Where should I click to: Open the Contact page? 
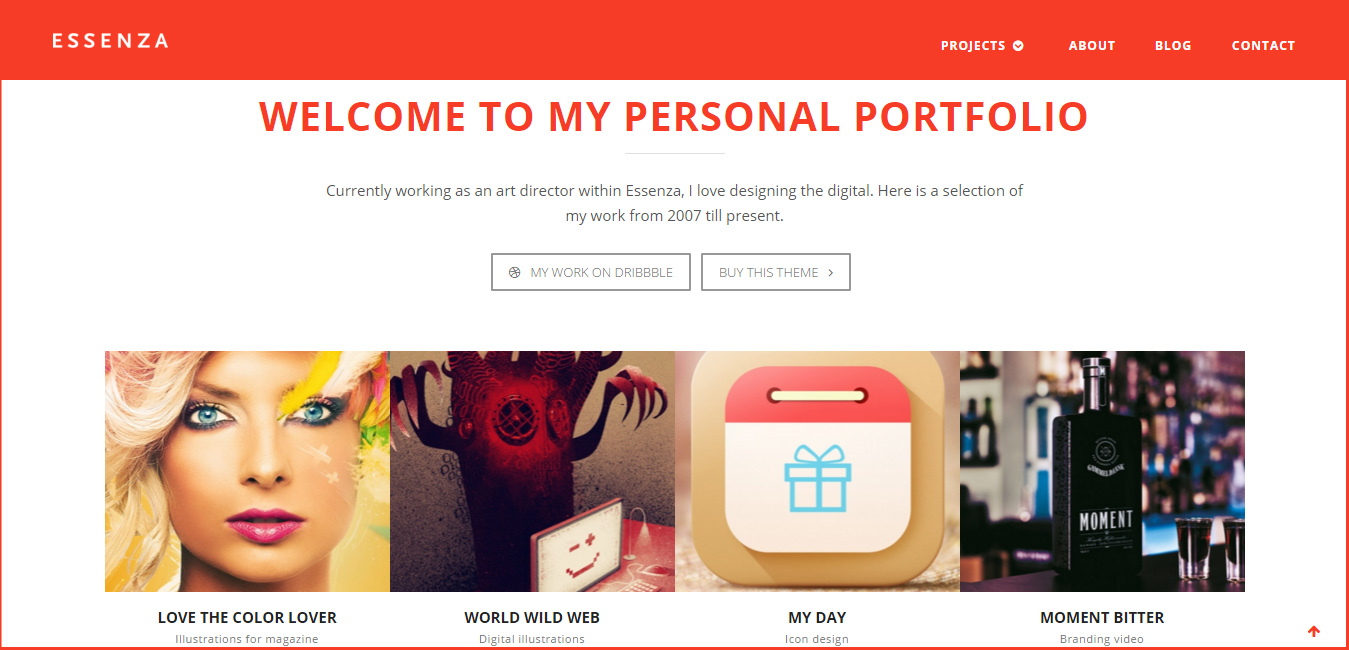[x=1263, y=45]
